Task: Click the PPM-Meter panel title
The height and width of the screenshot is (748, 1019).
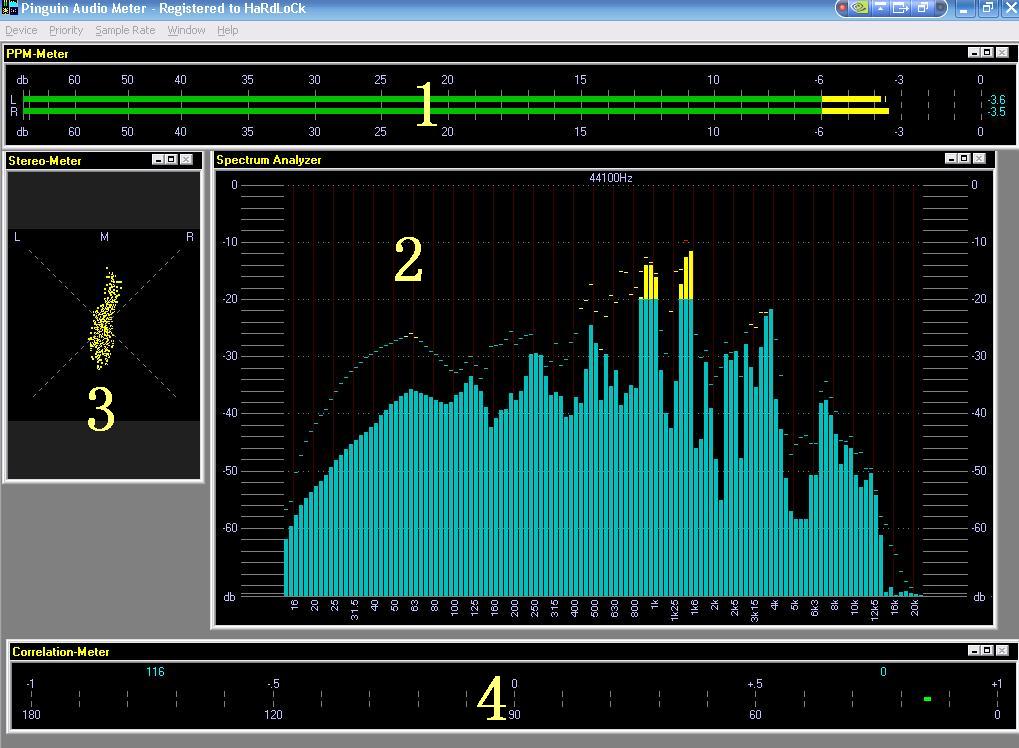Action: [37, 54]
